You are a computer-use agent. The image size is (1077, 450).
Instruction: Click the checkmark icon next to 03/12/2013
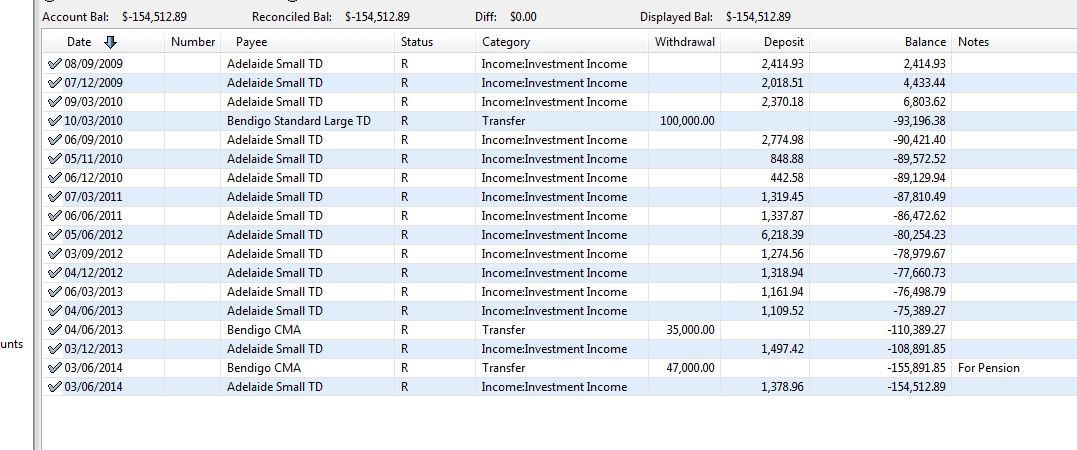pyautogui.click(x=54, y=349)
